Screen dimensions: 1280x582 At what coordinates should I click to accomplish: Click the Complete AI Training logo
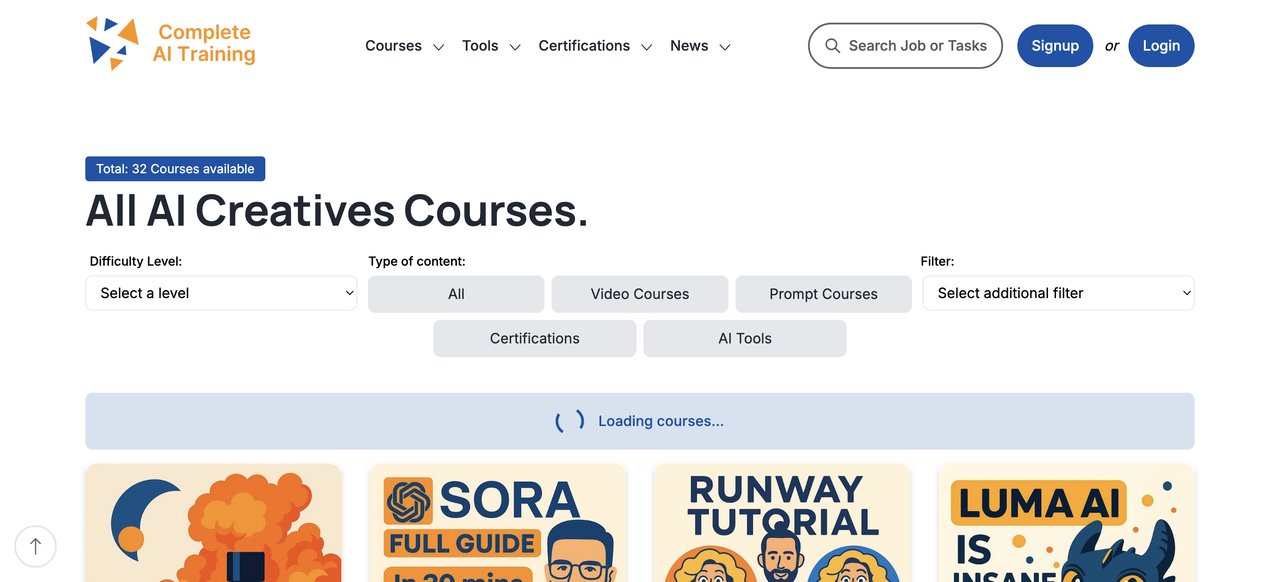[171, 45]
